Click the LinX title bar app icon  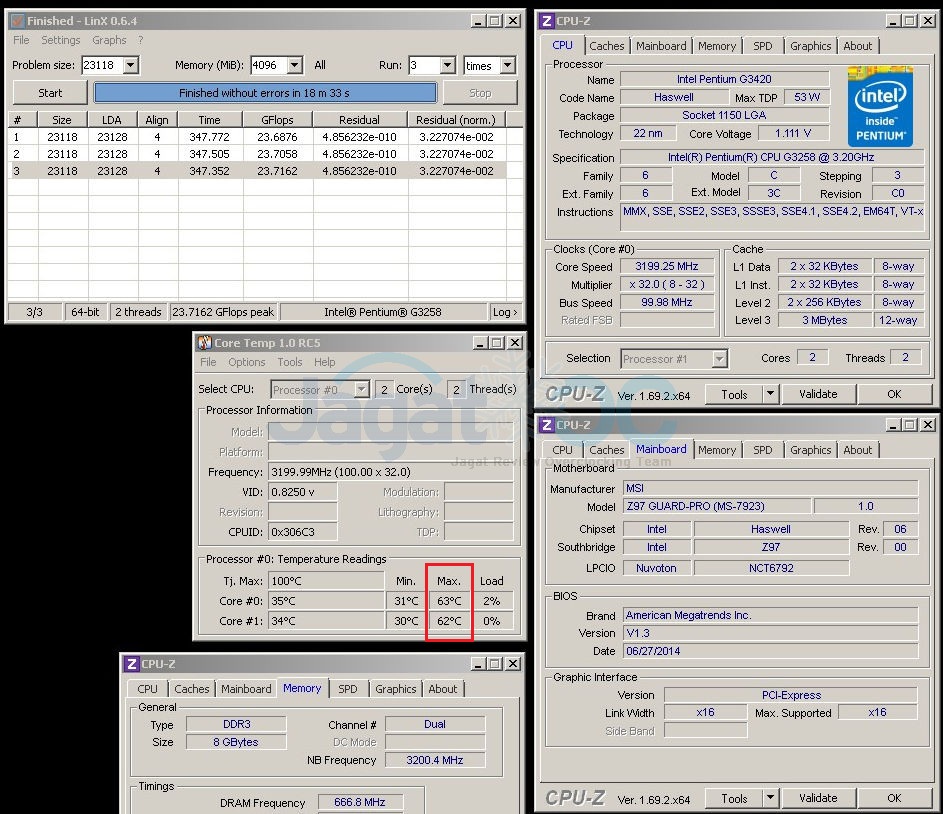pos(16,20)
